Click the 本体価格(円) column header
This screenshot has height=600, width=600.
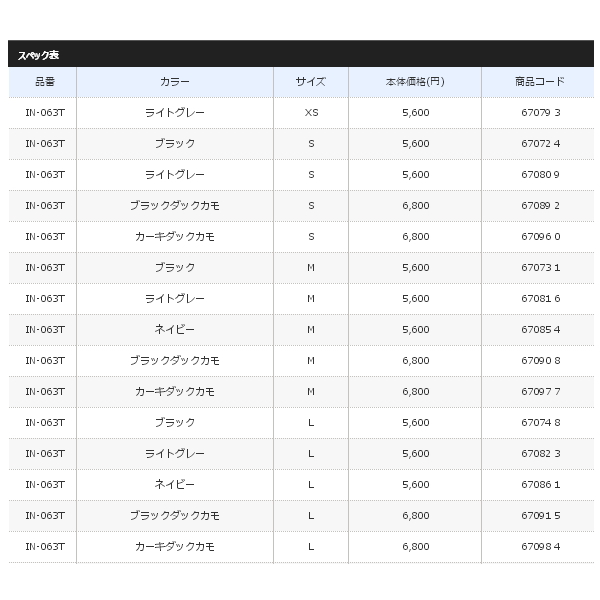pyautogui.click(x=415, y=82)
